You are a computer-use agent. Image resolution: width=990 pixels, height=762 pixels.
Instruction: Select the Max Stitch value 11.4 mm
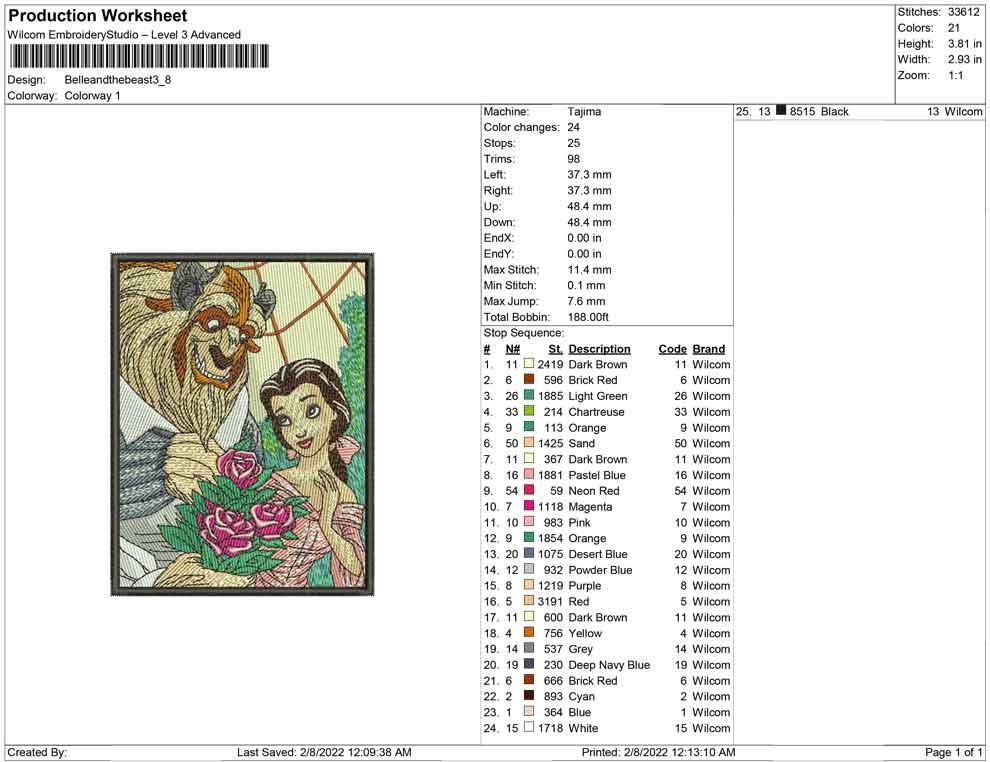[x=589, y=270]
